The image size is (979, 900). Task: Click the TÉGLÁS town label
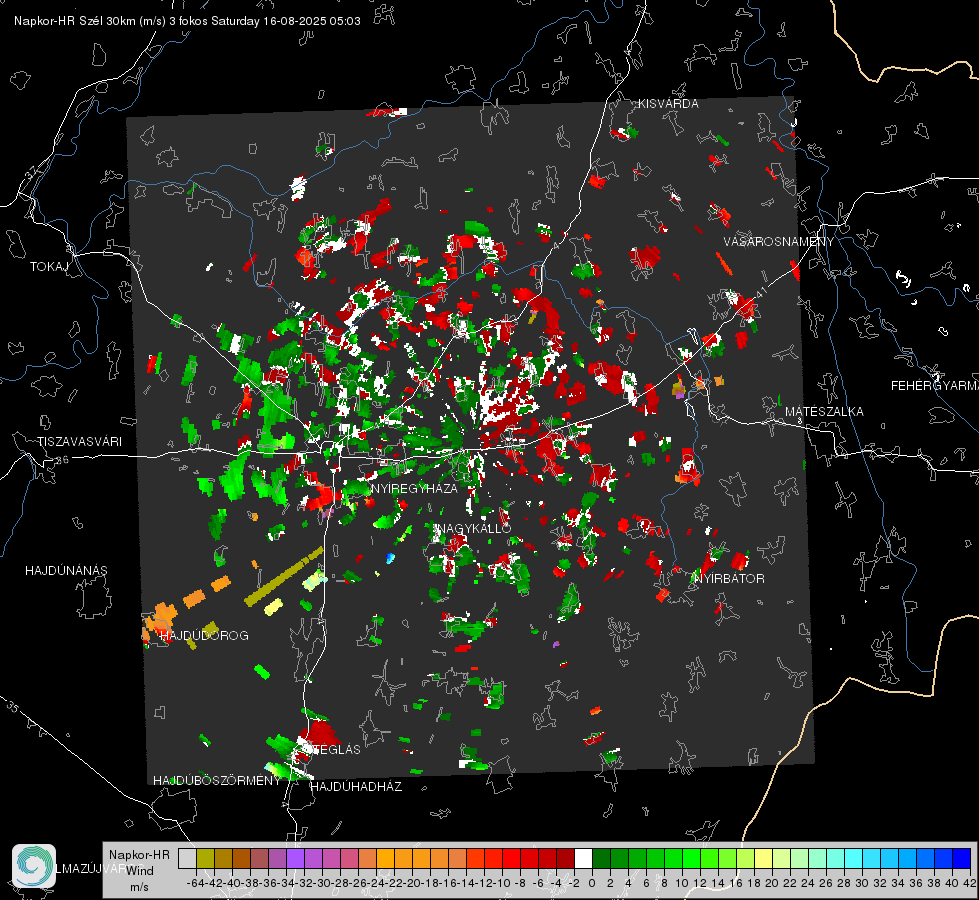coord(336,749)
